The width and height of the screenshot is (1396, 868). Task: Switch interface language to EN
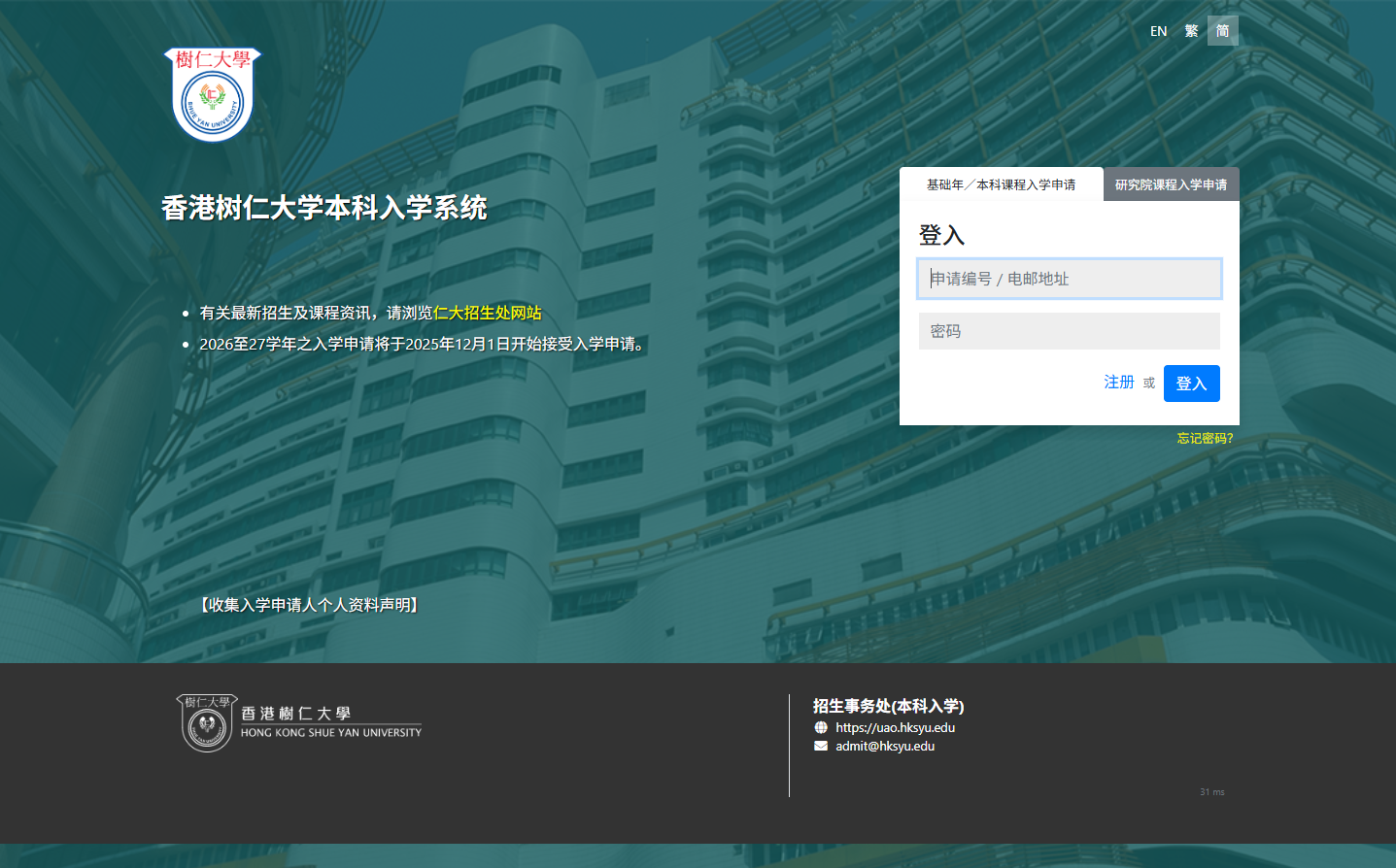[1158, 30]
